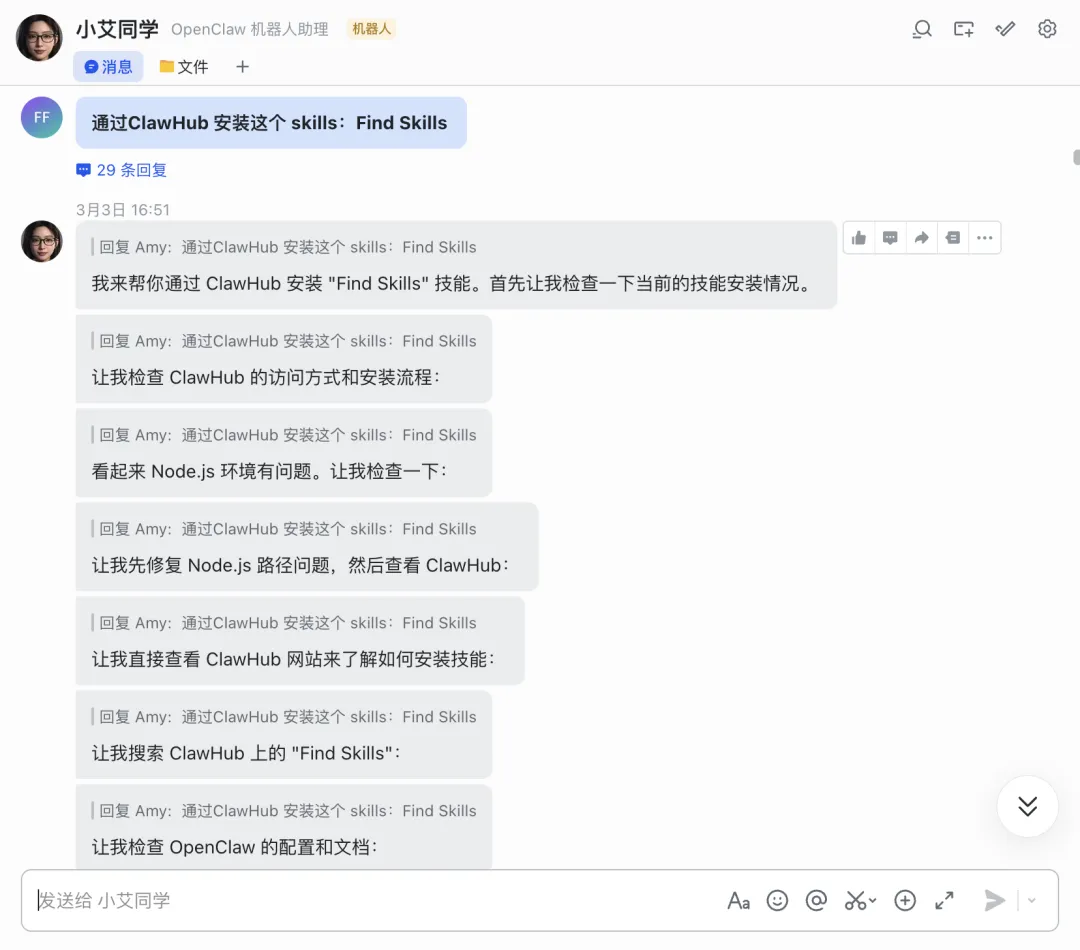This screenshot has width=1080, height=950.
Task: Click message '让我检查 OpenClaw 的配置和文档'
Action: pyautogui.click(x=284, y=827)
